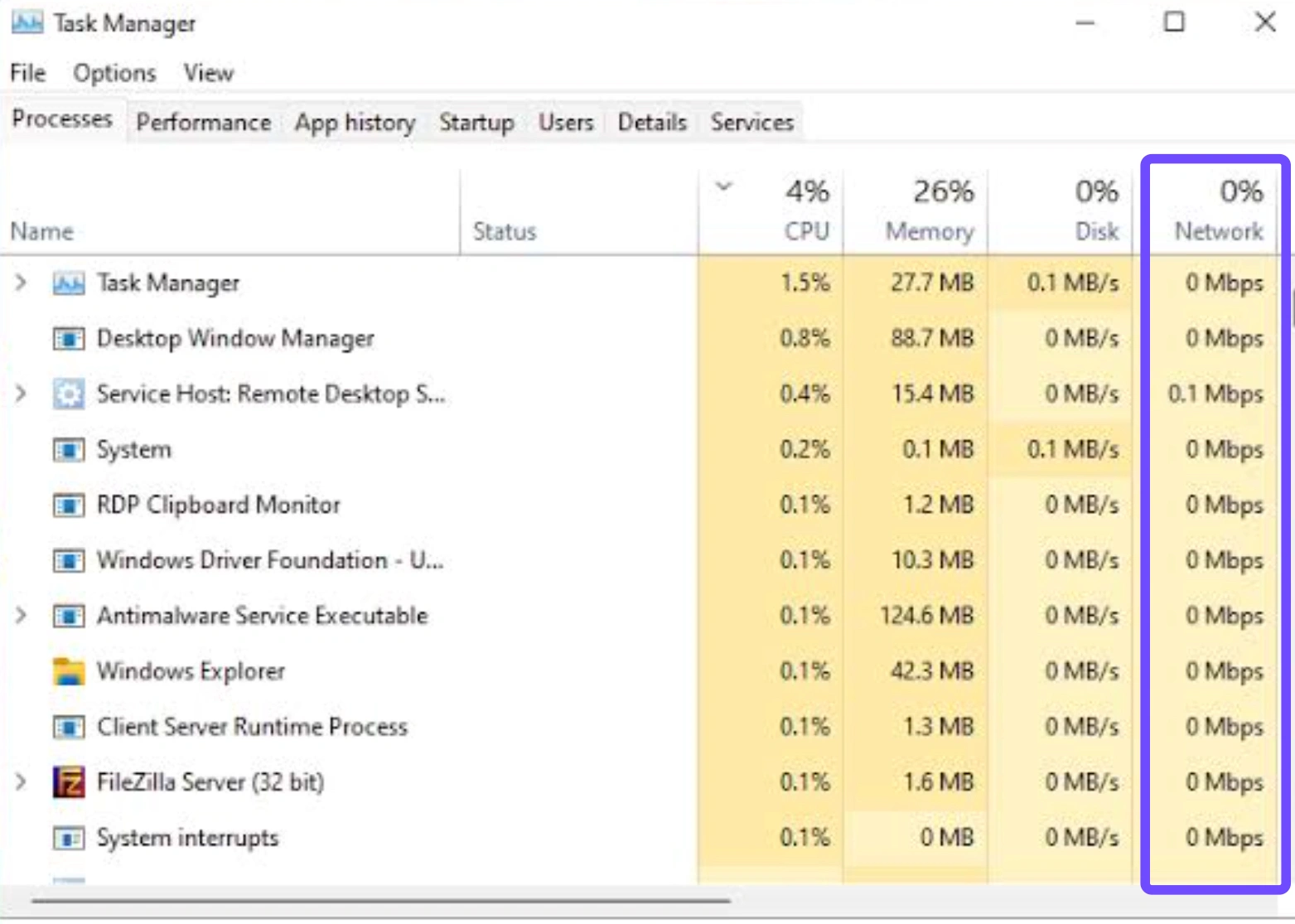Click the Windows Explorer folder icon
Viewport: 1295px width, 924px height.
(68, 671)
